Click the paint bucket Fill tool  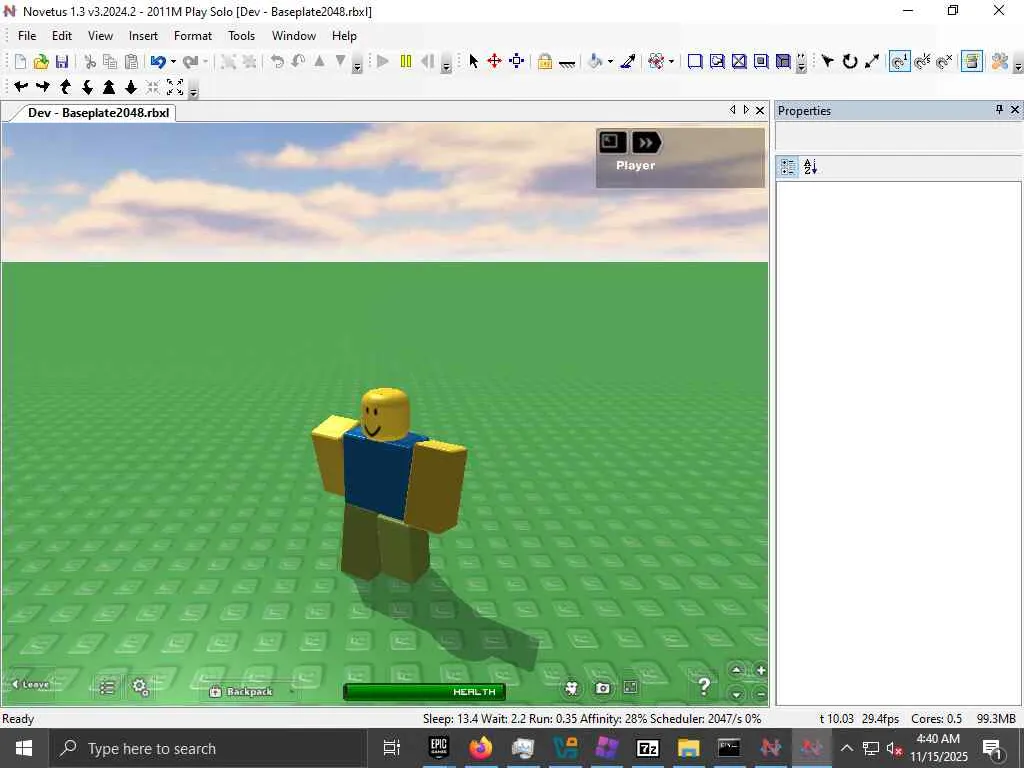(595, 61)
